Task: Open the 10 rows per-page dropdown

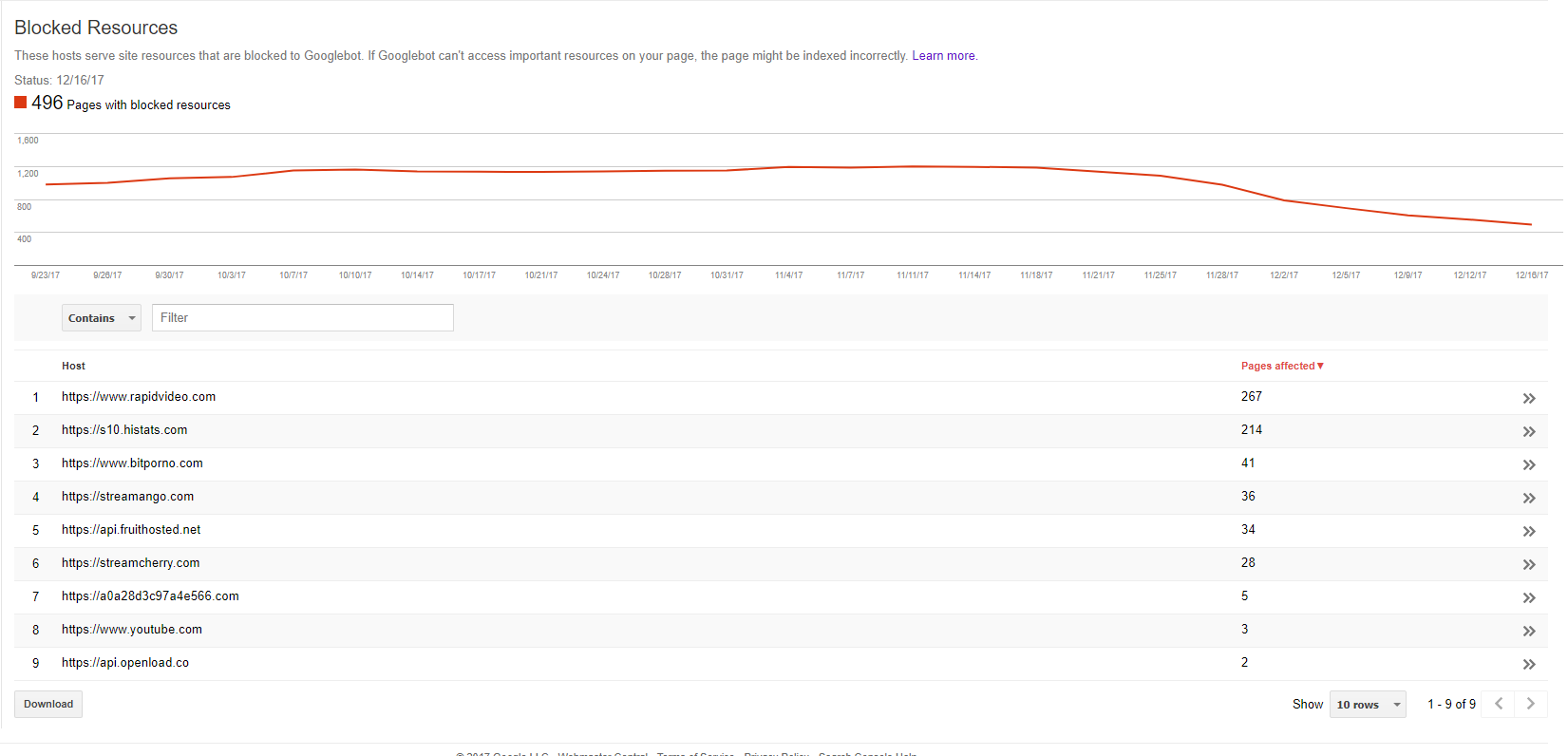Action: [1368, 704]
